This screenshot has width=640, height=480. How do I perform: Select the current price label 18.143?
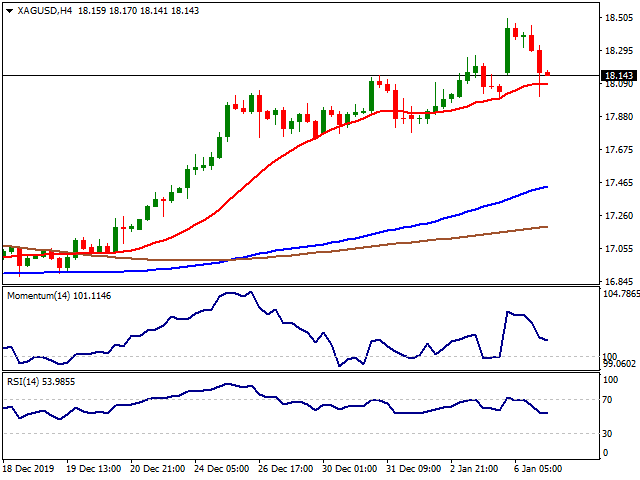coord(619,76)
